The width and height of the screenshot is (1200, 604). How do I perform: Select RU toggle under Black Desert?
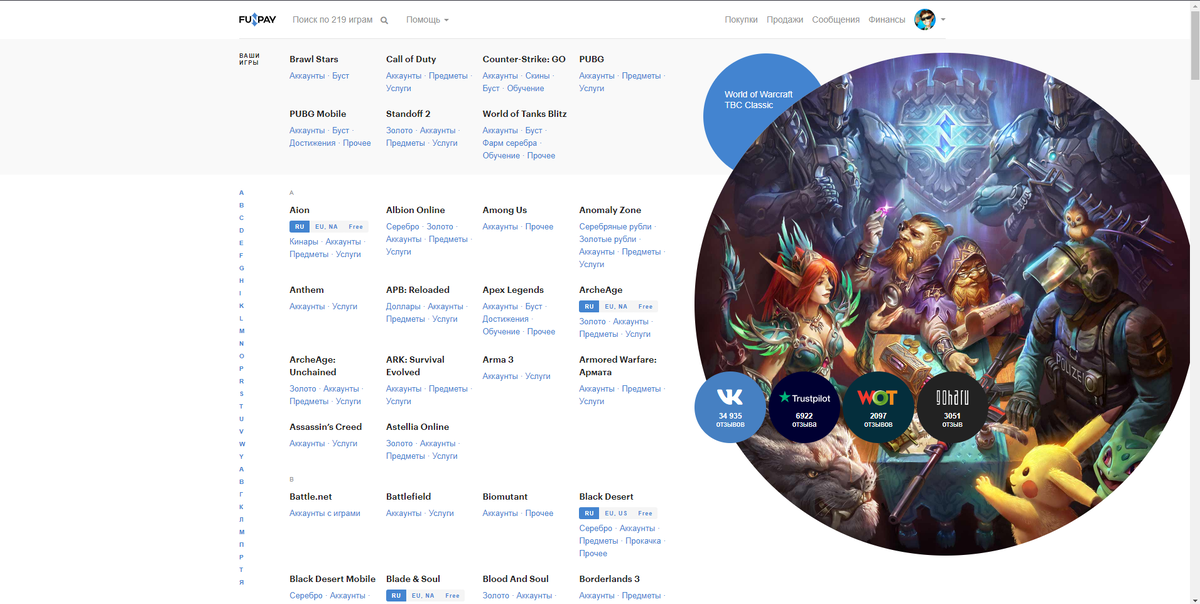coord(590,514)
